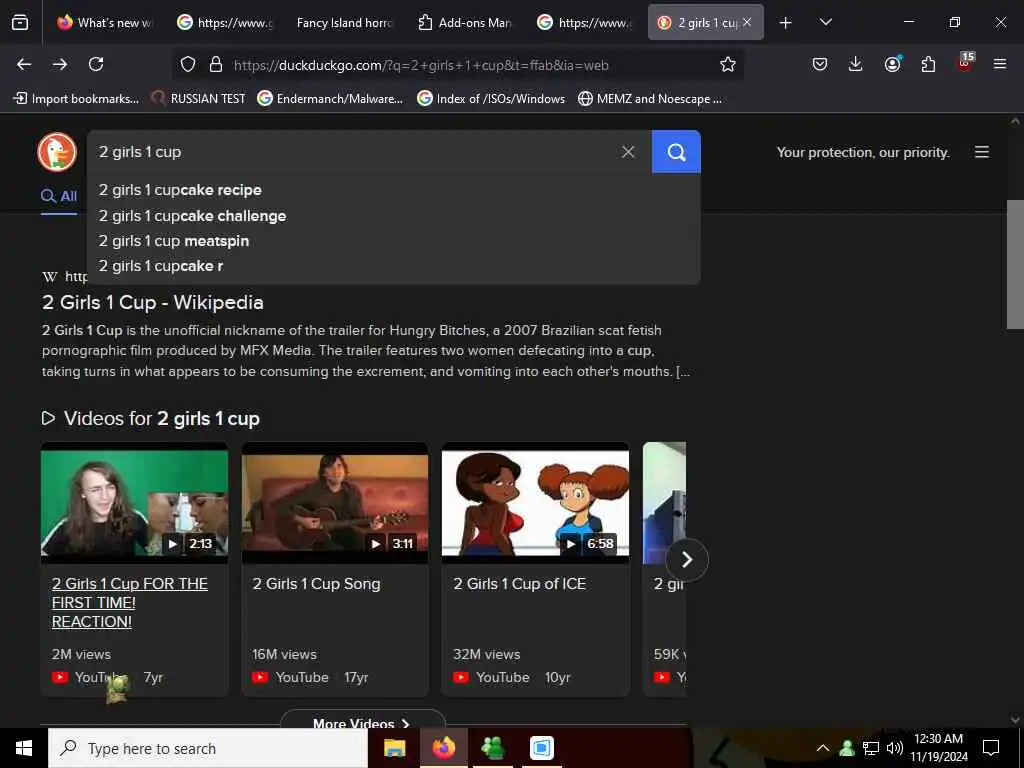The width and height of the screenshot is (1024, 768).
Task: Open the green people app on the taskbar
Action: pyautogui.click(x=492, y=748)
